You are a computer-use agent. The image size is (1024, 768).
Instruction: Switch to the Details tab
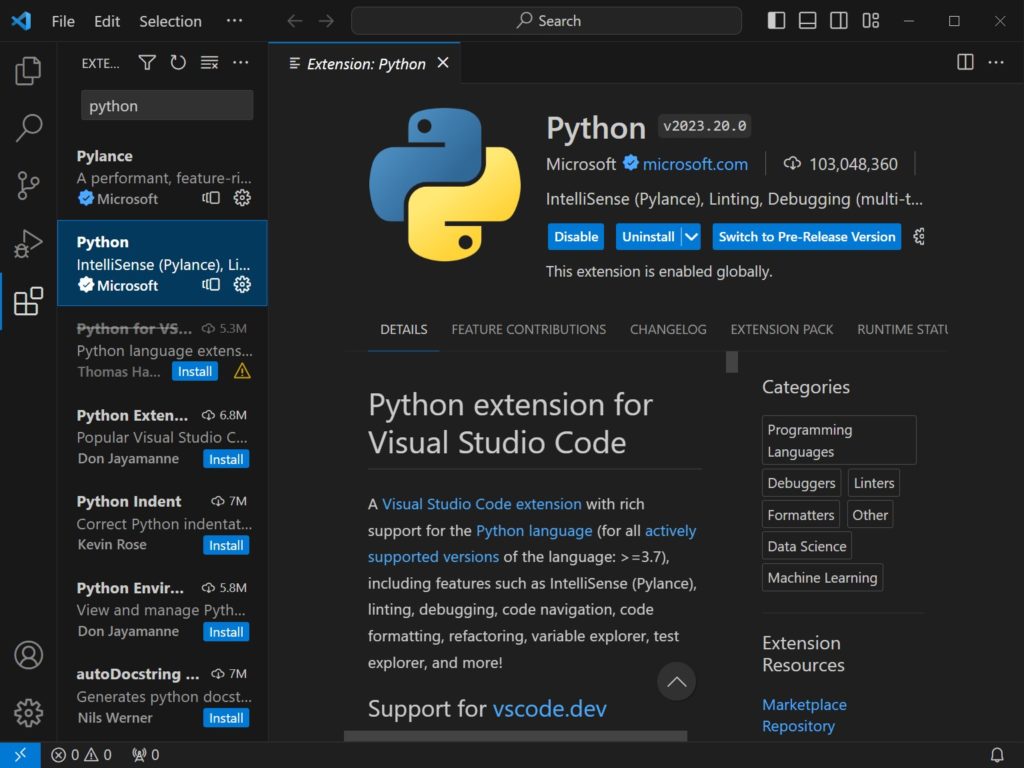coord(404,330)
